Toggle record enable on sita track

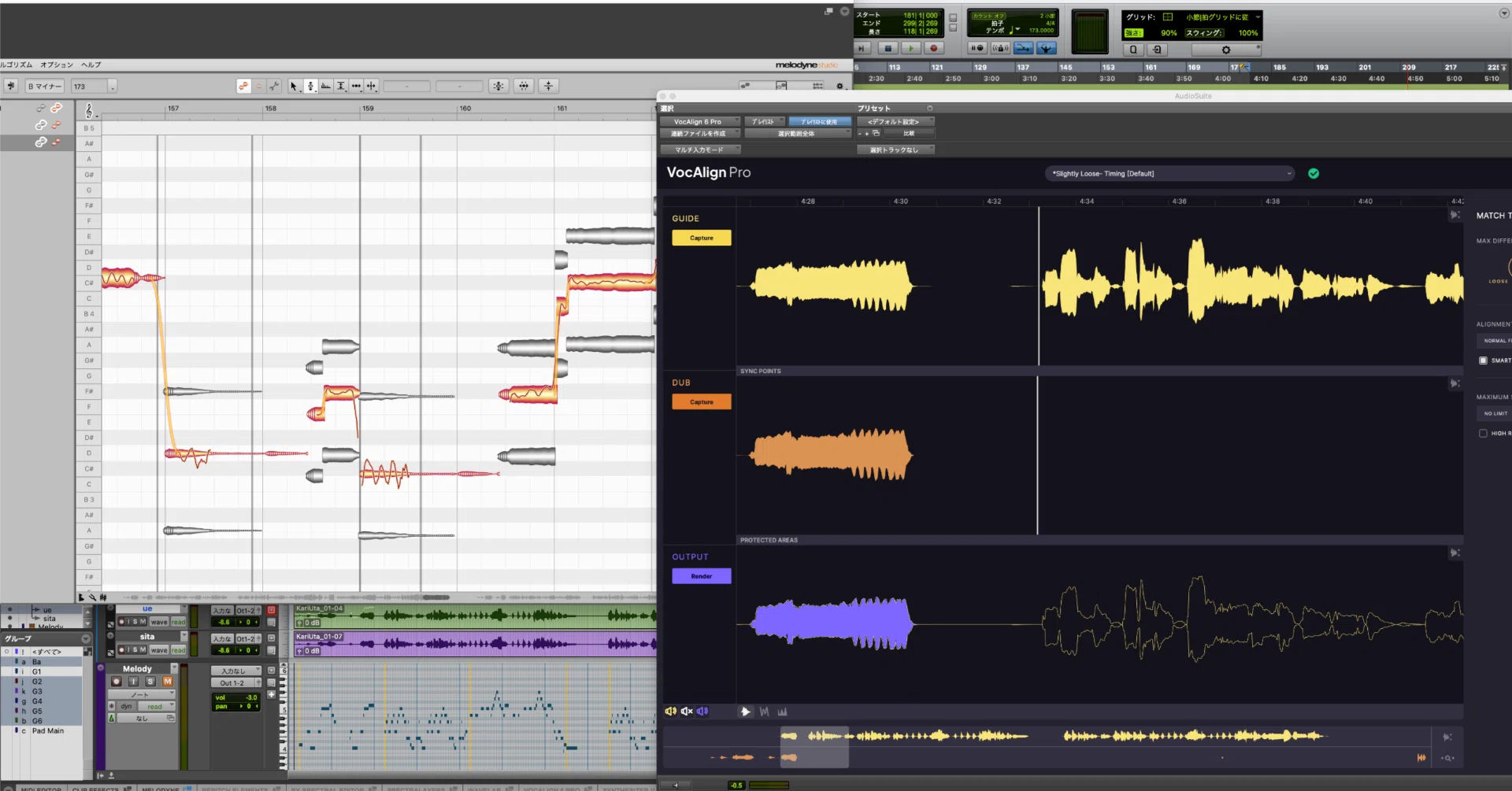pos(121,650)
